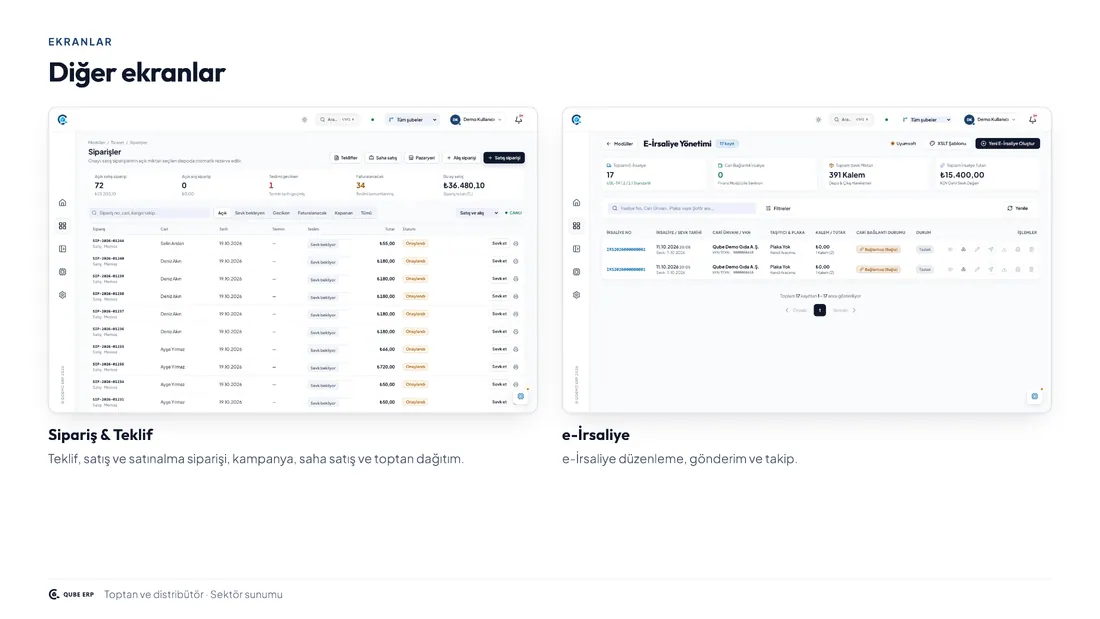Open Demo Kullanıcı menu on Siparişler screen
This screenshot has width=1100, height=619.
point(476,120)
